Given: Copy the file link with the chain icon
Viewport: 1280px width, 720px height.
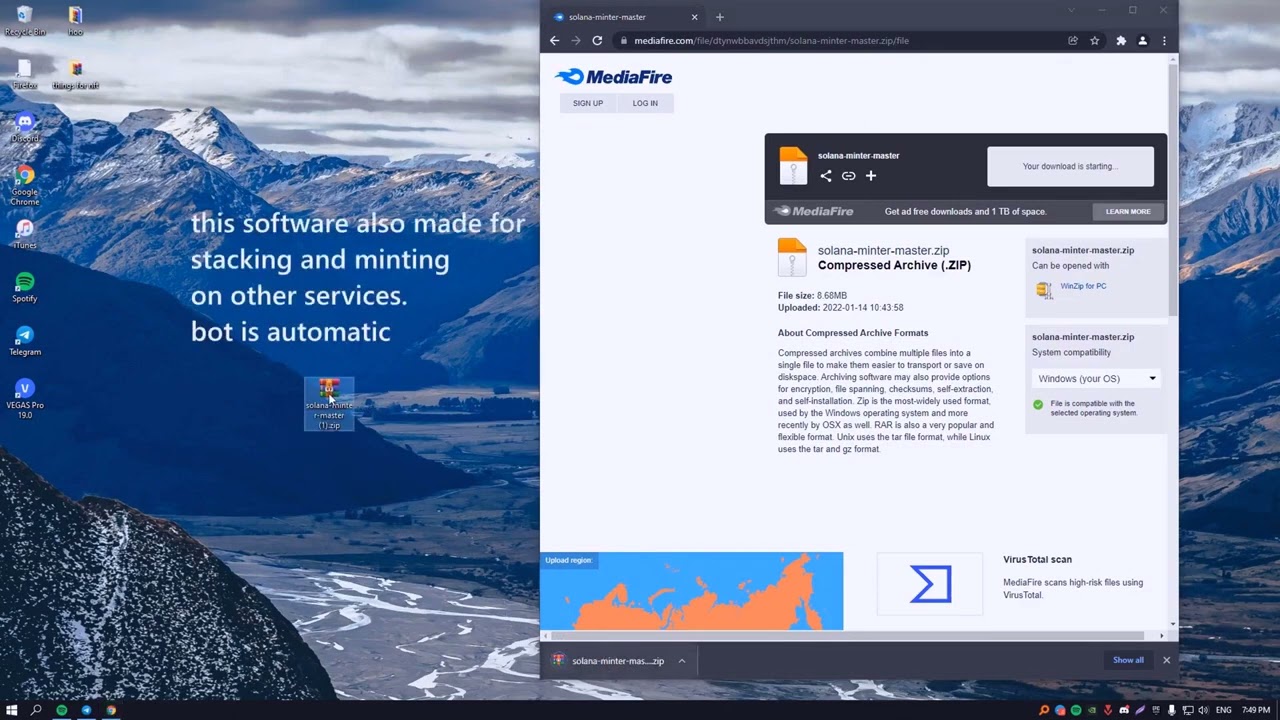Looking at the screenshot, I should [848, 176].
